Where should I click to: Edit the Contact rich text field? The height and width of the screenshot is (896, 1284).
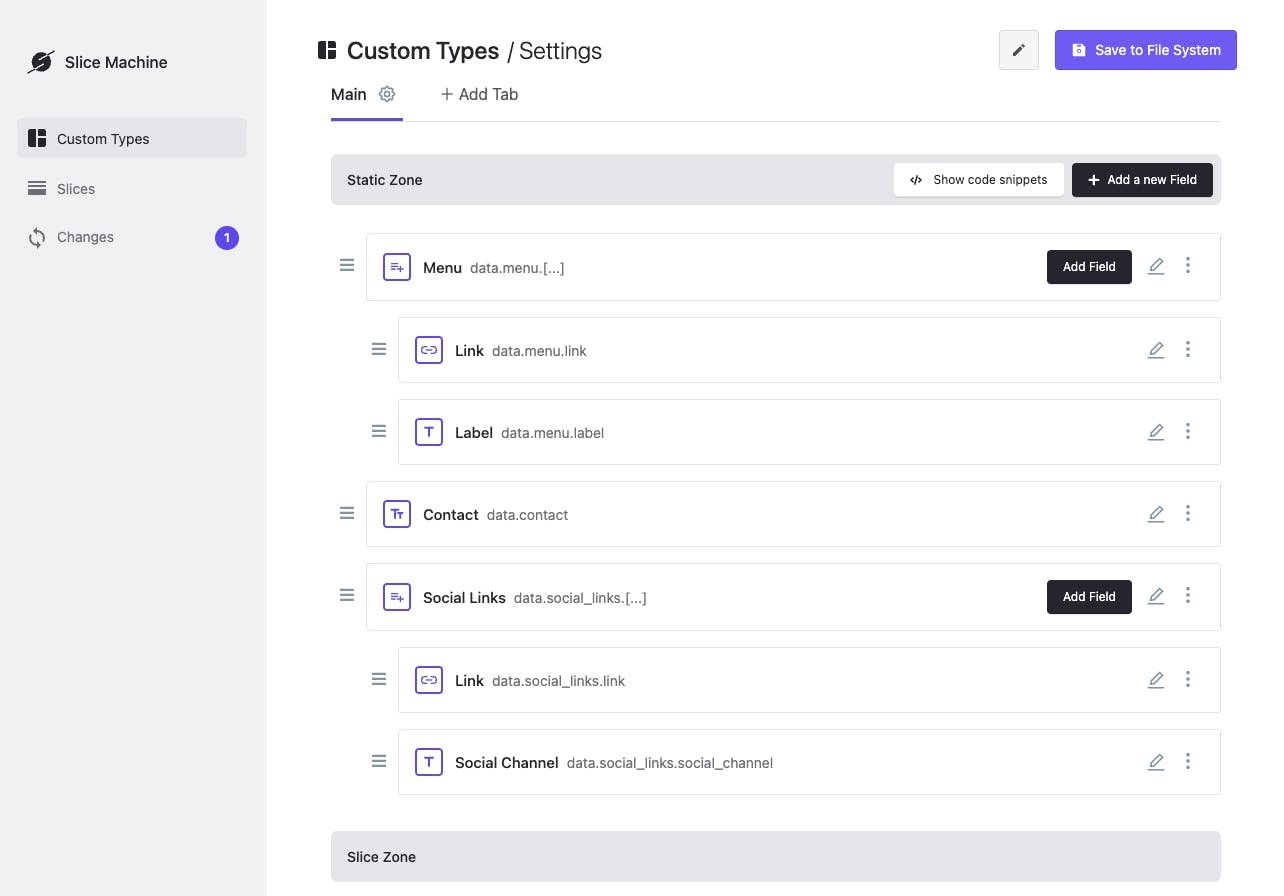(x=1156, y=513)
